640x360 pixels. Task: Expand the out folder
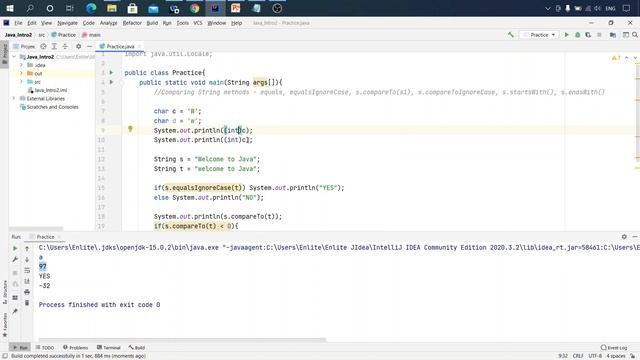pos(22,73)
